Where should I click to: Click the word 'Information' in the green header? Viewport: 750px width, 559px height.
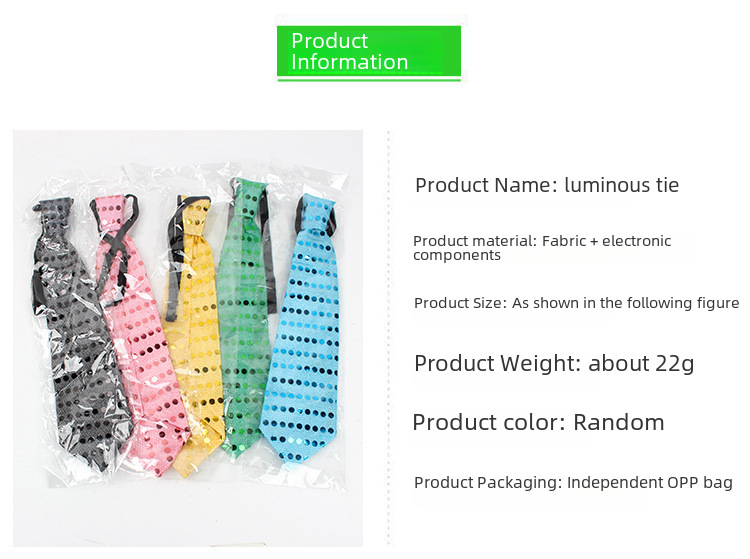(350, 62)
